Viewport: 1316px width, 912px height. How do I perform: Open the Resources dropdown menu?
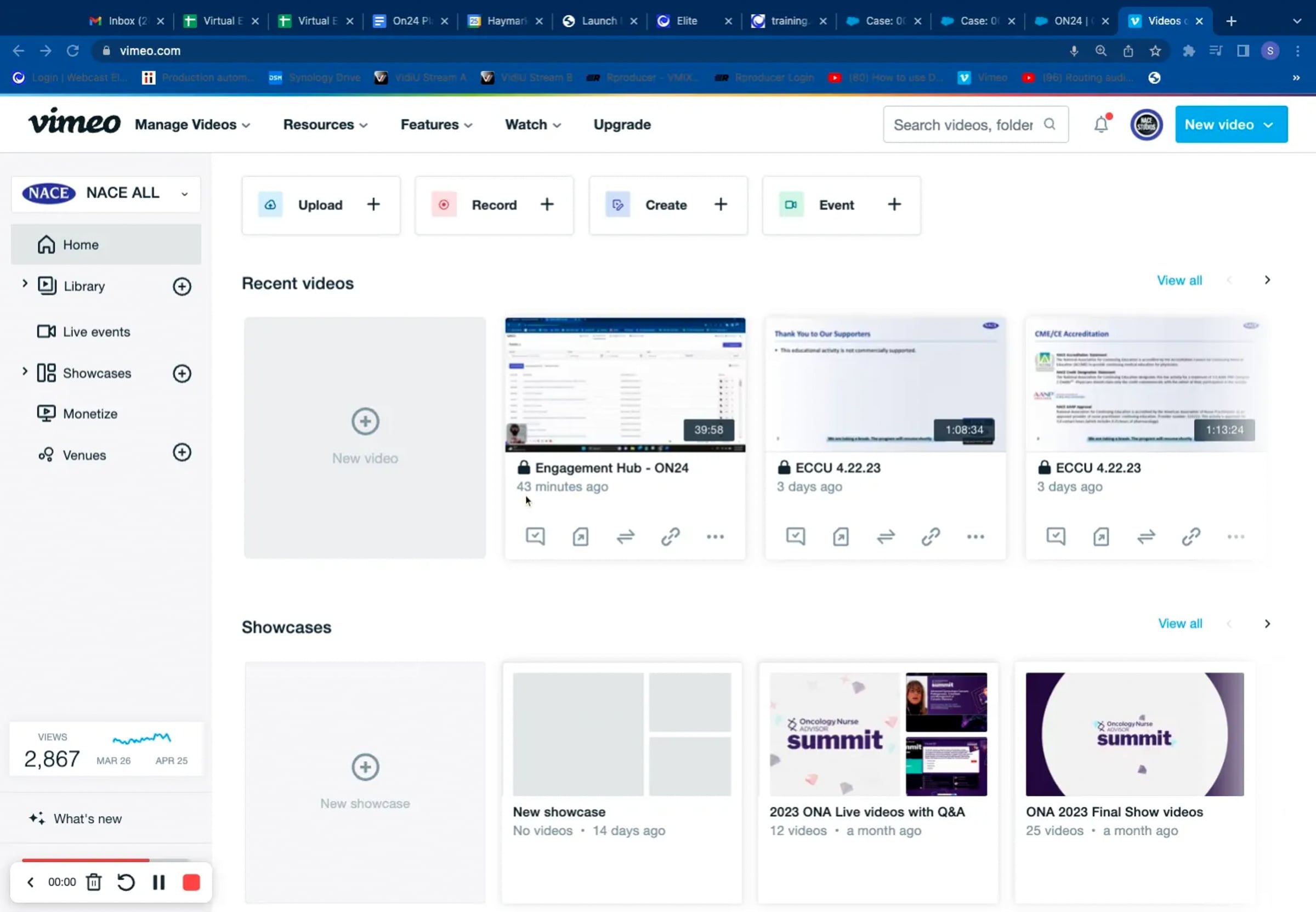pos(325,124)
